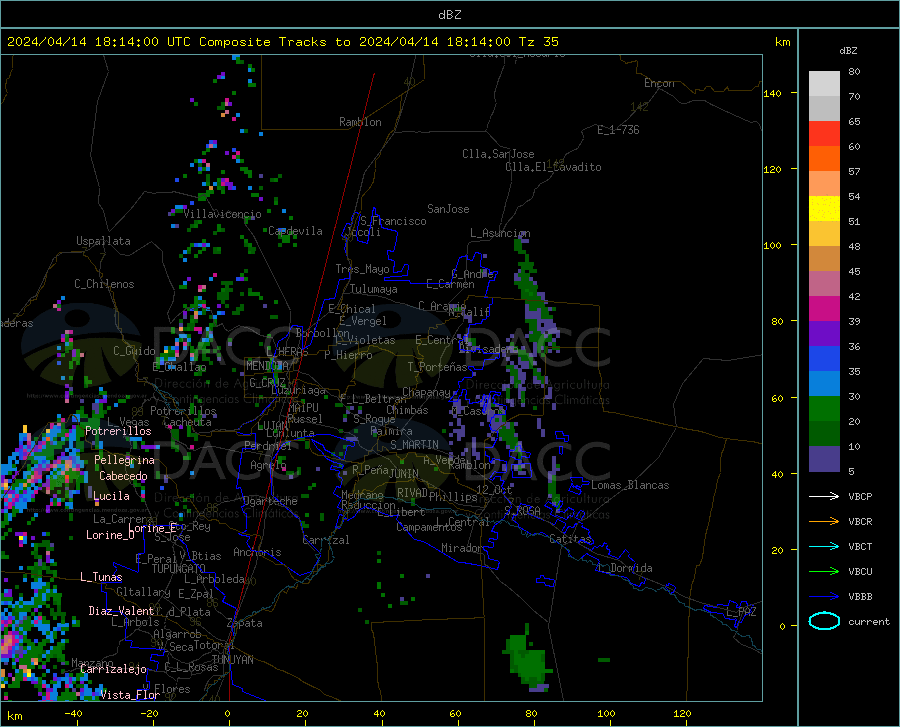Screen dimensions: 900x727
Task: Click the 'Lucila' map label
Action: click(111, 496)
